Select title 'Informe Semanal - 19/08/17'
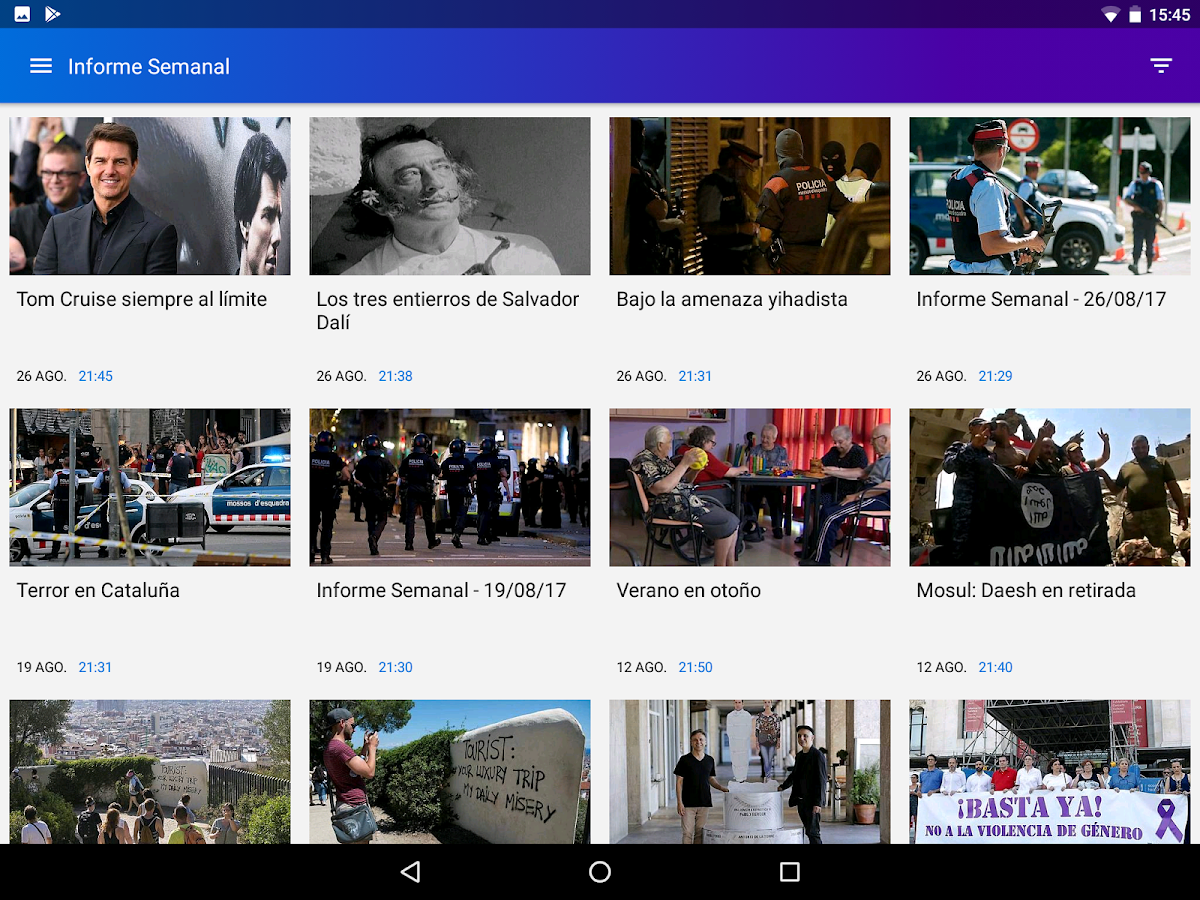Image resolution: width=1200 pixels, height=900 pixels. (441, 590)
